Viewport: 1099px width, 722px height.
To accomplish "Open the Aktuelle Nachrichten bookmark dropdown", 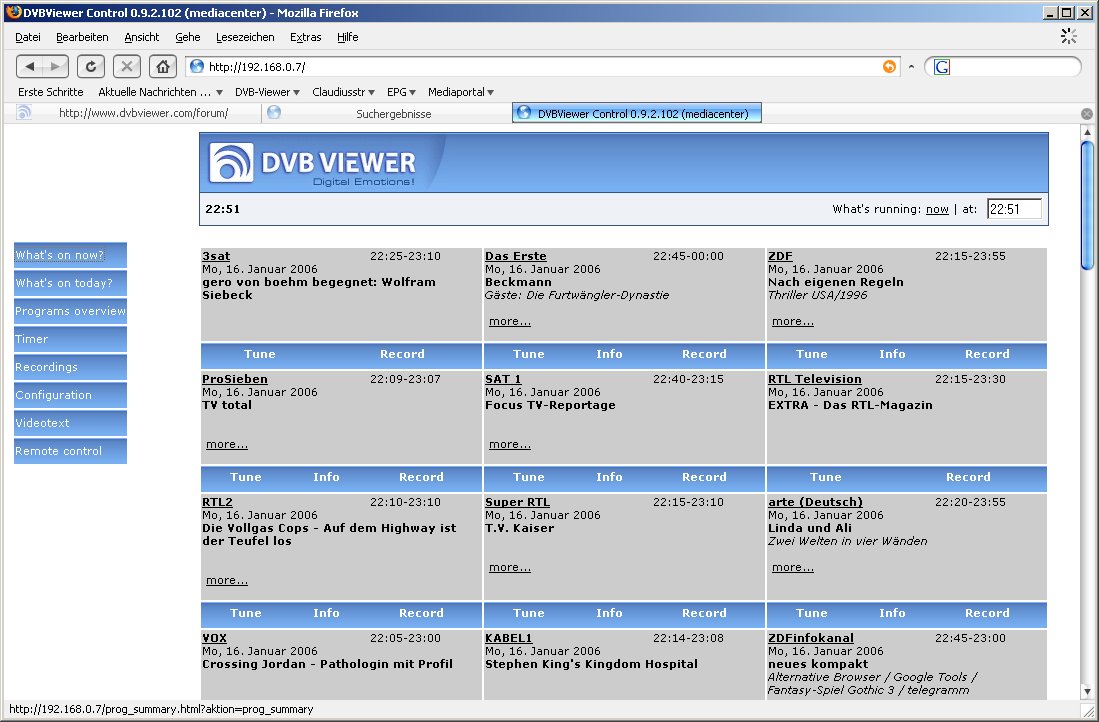I will pyautogui.click(x=161, y=92).
